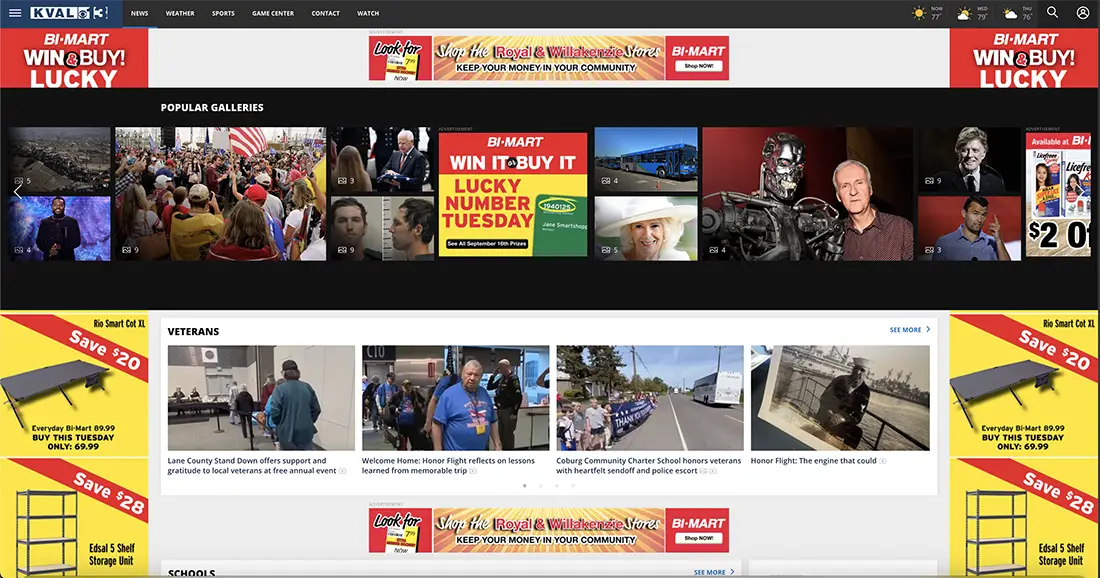Open the hamburger menu icon
This screenshot has height=578, width=1100.
[x=15, y=13]
